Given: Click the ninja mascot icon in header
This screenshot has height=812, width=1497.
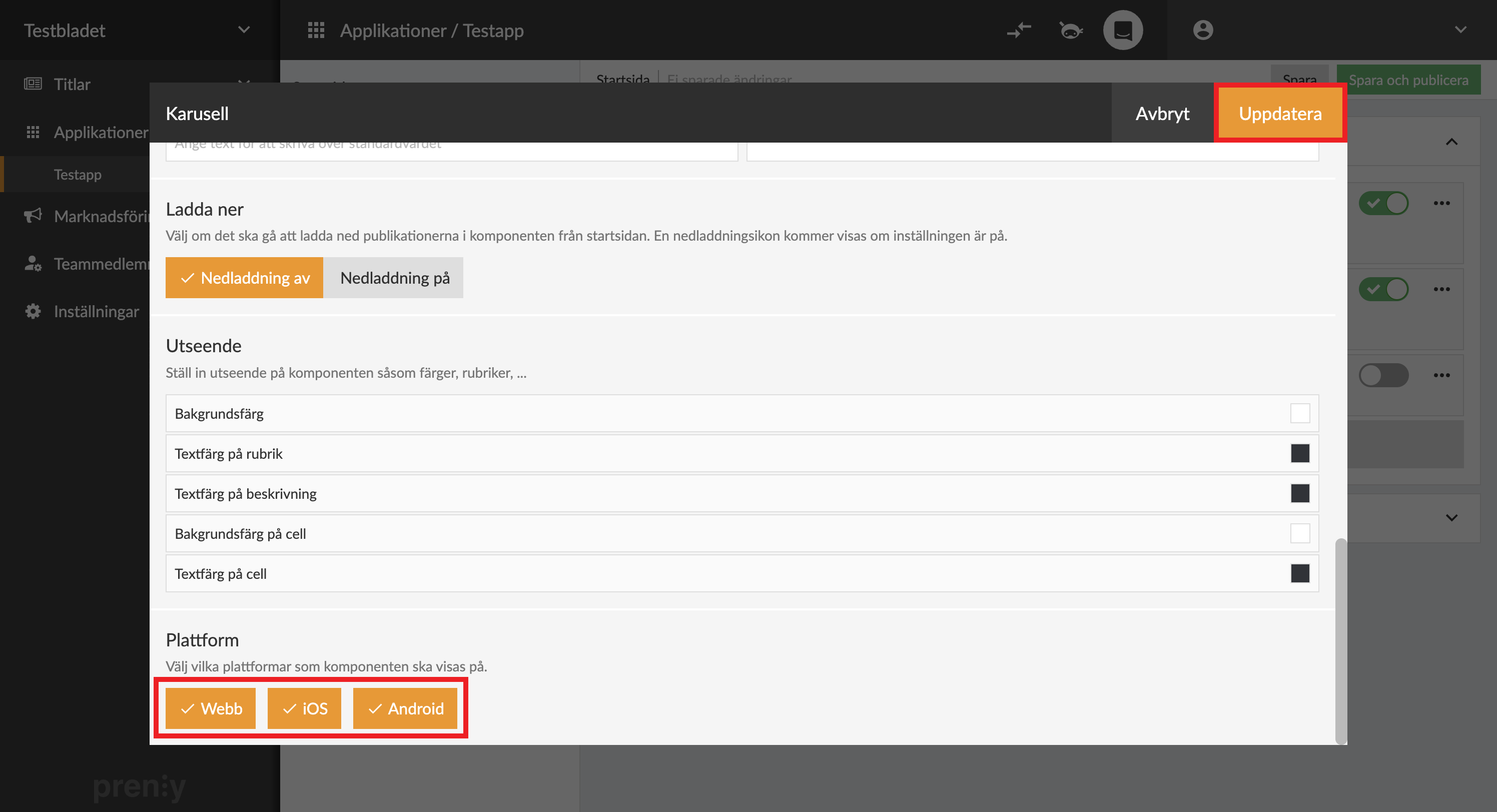Looking at the screenshot, I should (1070, 30).
